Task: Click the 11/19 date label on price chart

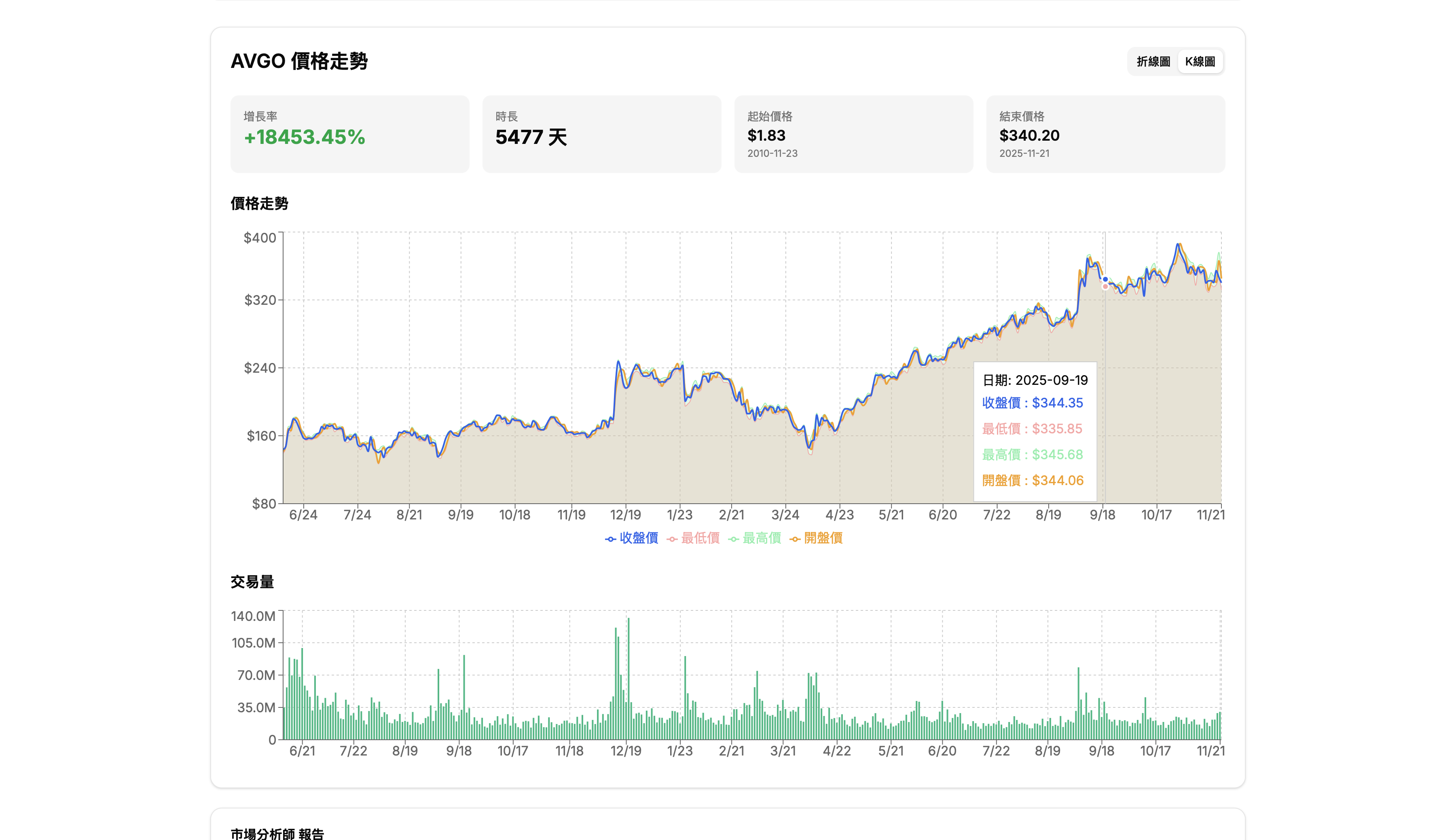Action: [x=571, y=515]
